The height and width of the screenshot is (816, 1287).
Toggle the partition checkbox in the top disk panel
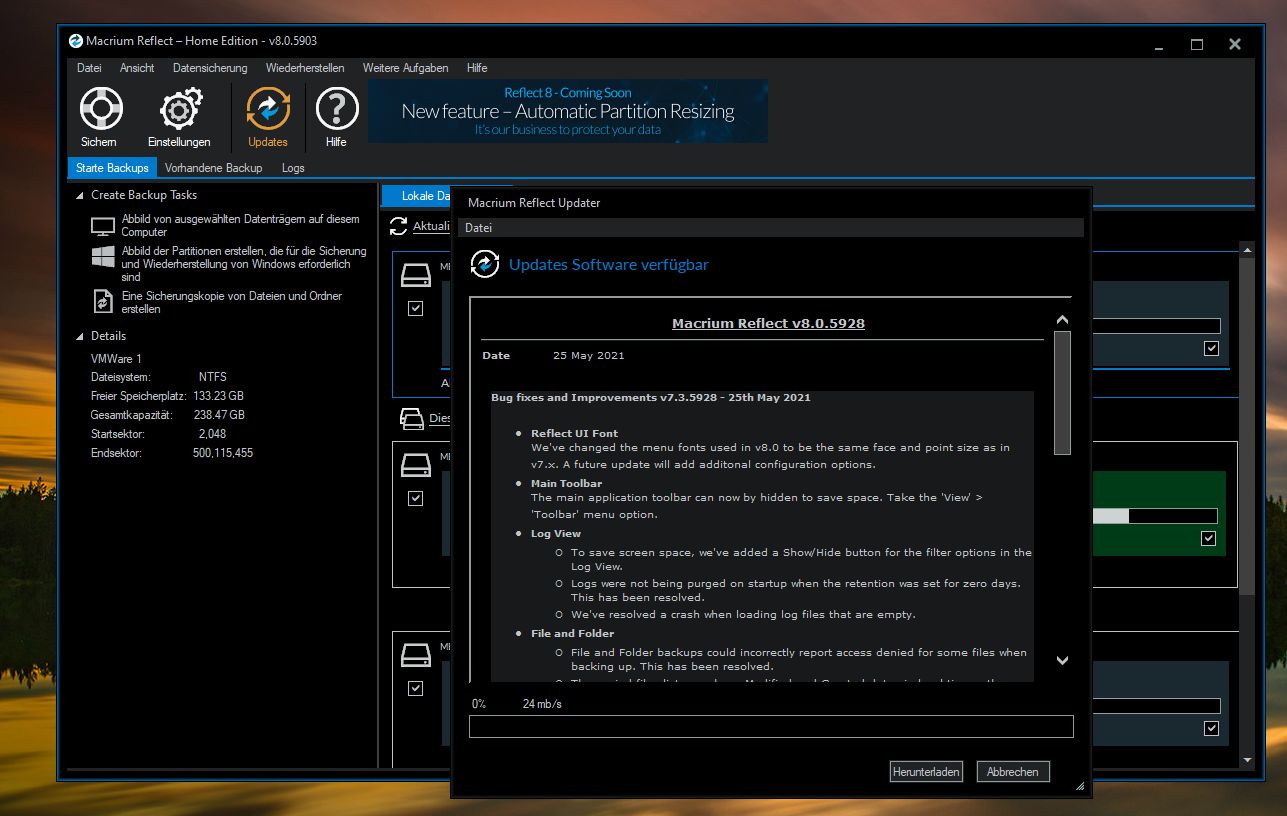(x=1212, y=348)
